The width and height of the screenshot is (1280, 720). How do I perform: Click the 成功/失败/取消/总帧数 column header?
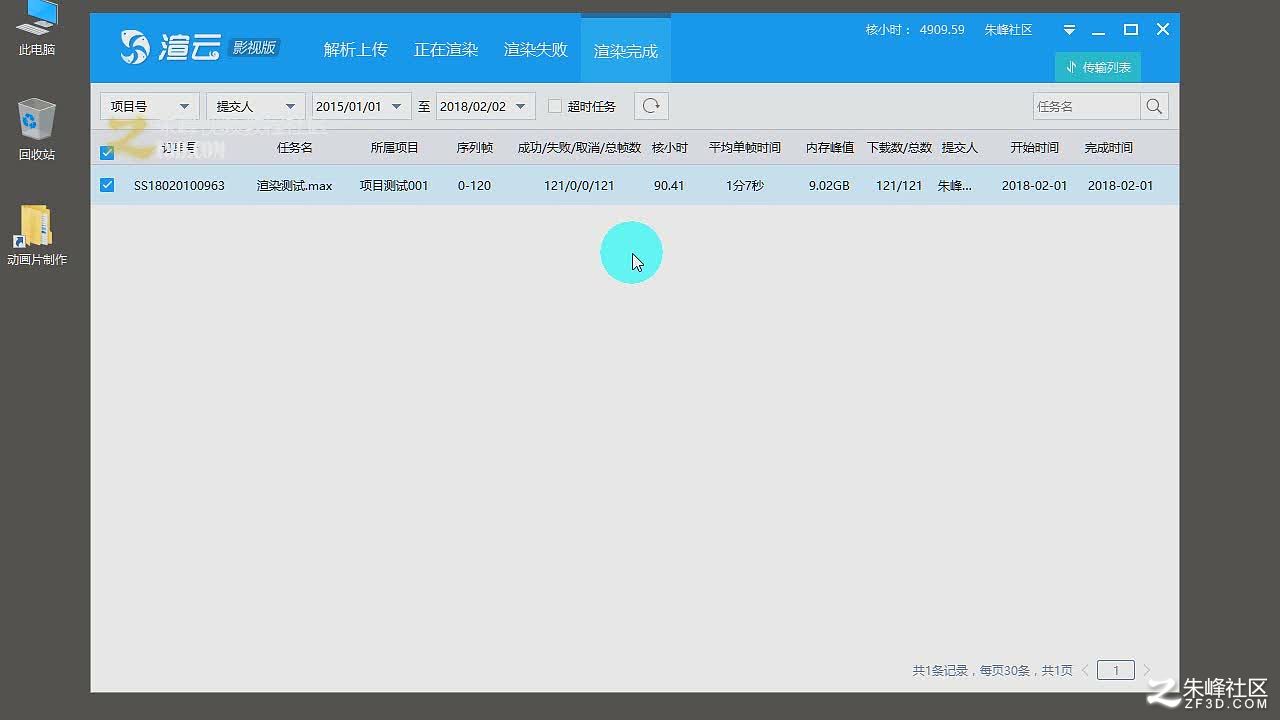coord(579,148)
